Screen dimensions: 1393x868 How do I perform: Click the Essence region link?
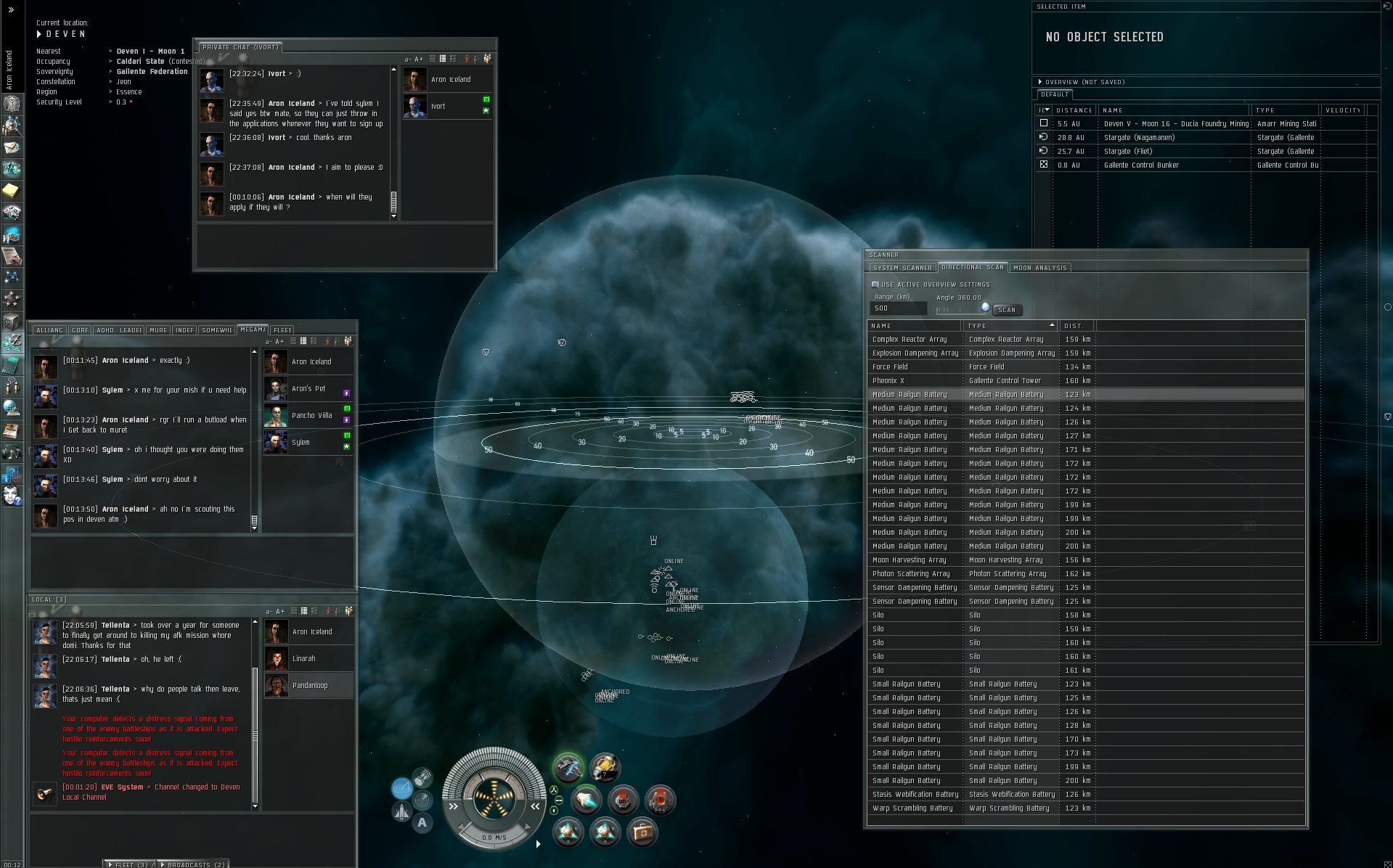point(129,92)
